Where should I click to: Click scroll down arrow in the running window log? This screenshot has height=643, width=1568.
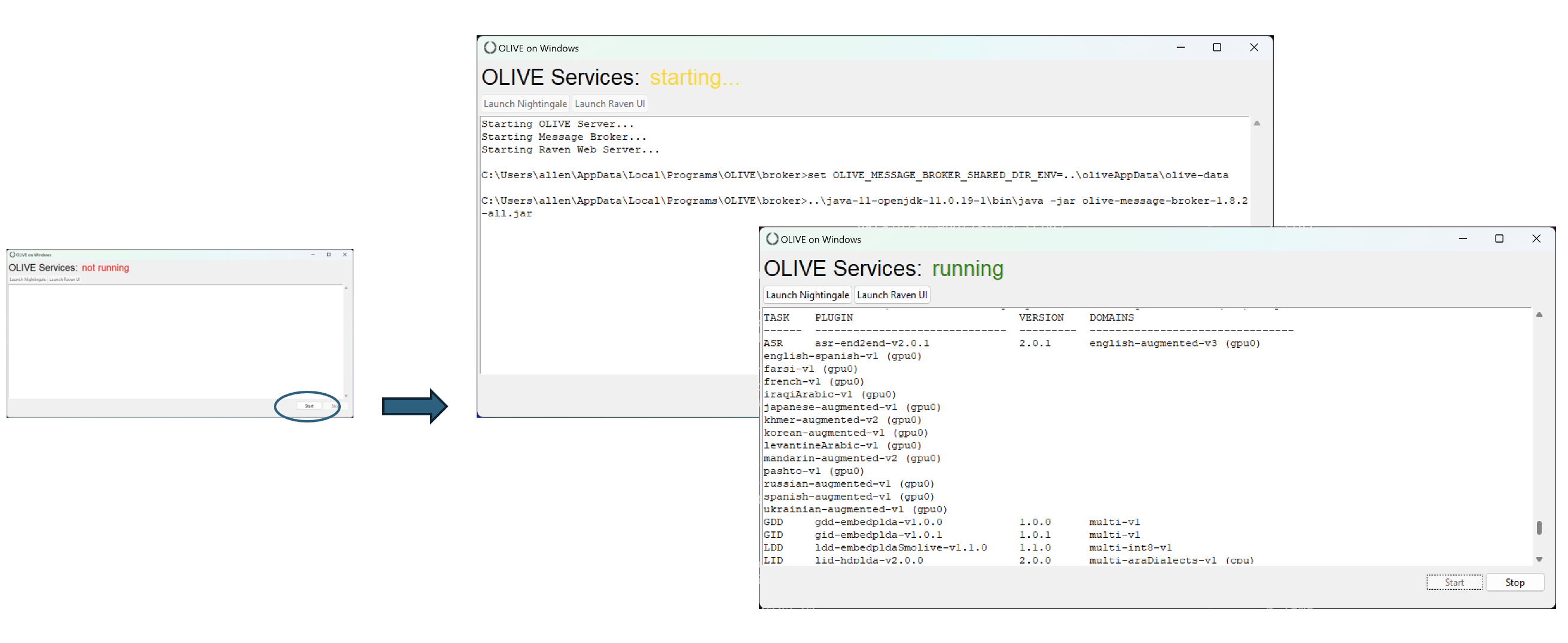pyautogui.click(x=1539, y=559)
